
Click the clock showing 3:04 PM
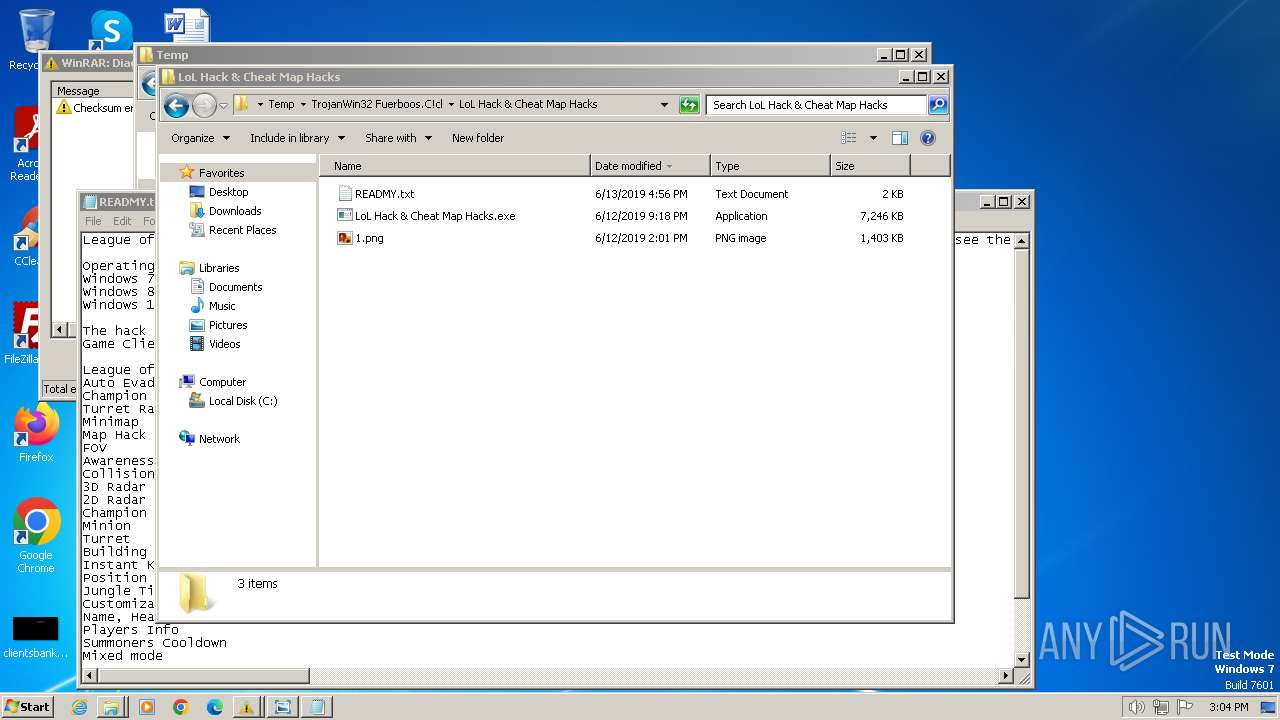pos(1228,707)
